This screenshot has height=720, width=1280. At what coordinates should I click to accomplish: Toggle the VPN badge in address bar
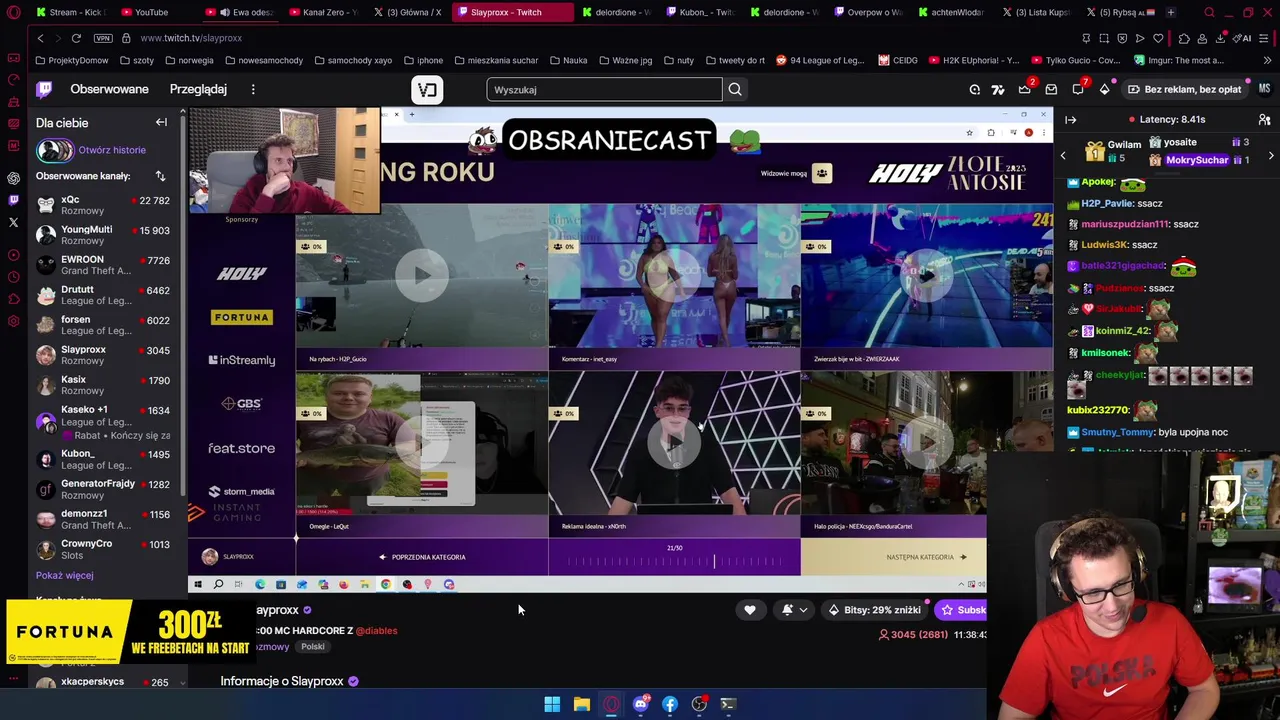click(x=103, y=38)
